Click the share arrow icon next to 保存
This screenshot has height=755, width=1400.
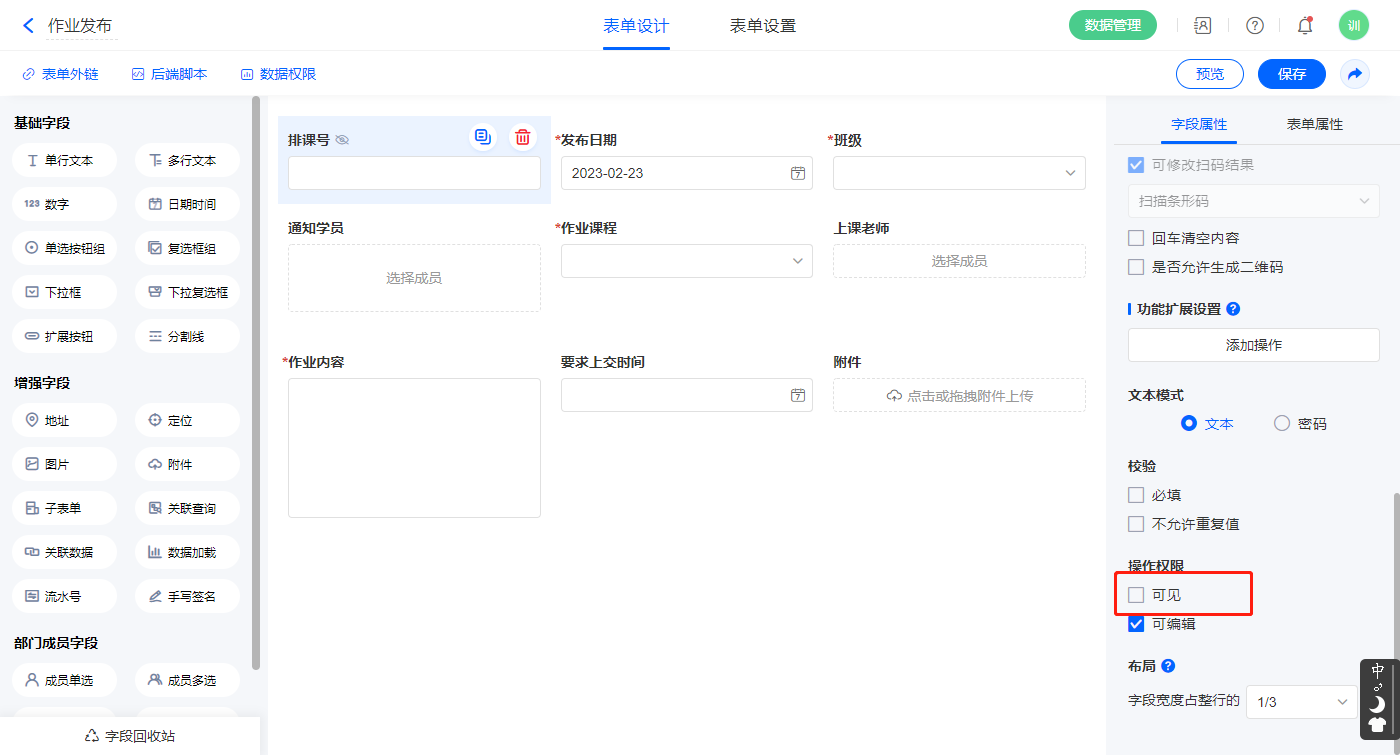[x=1355, y=74]
